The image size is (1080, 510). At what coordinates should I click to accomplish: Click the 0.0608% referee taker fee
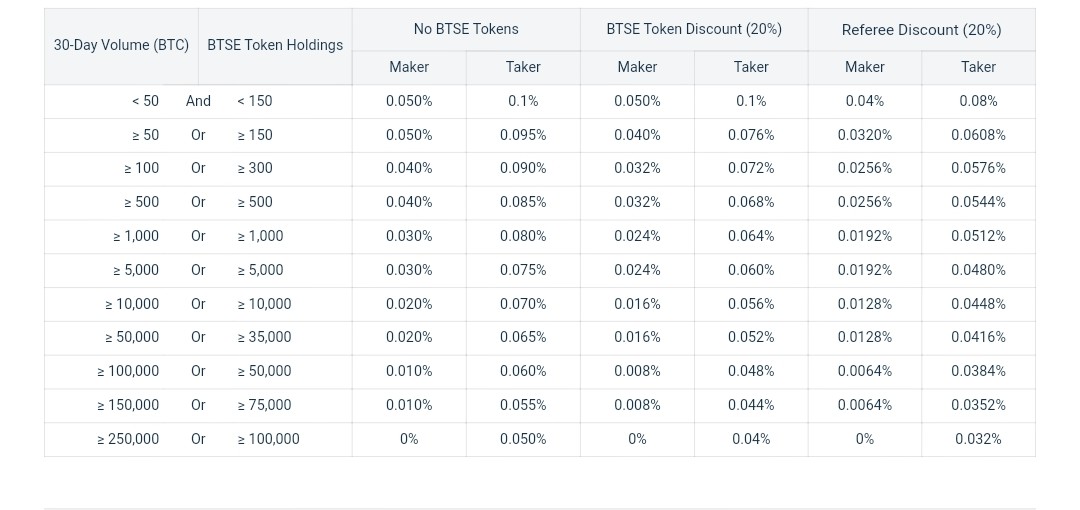coord(978,135)
